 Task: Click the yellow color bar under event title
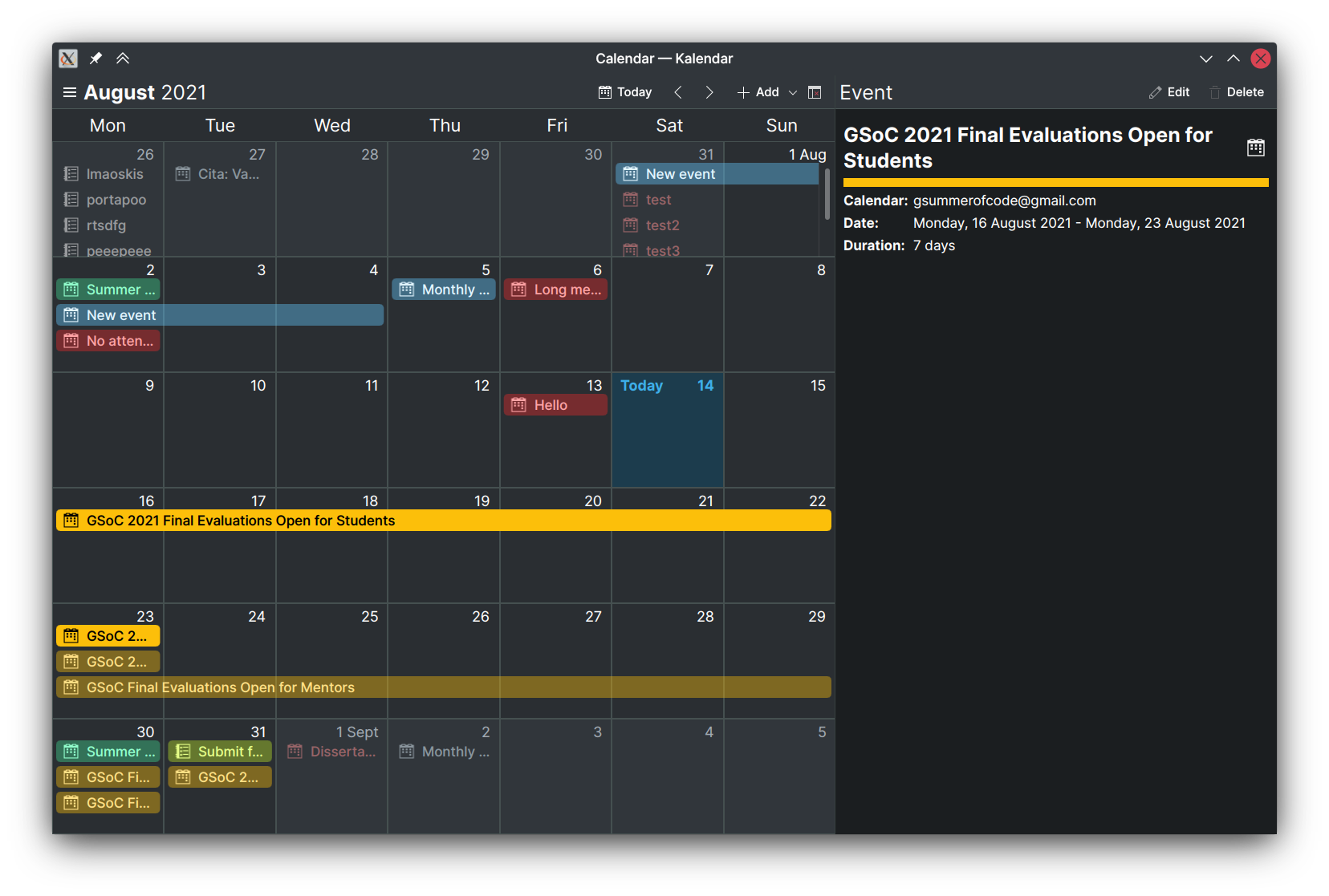click(x=1055, y=183)
